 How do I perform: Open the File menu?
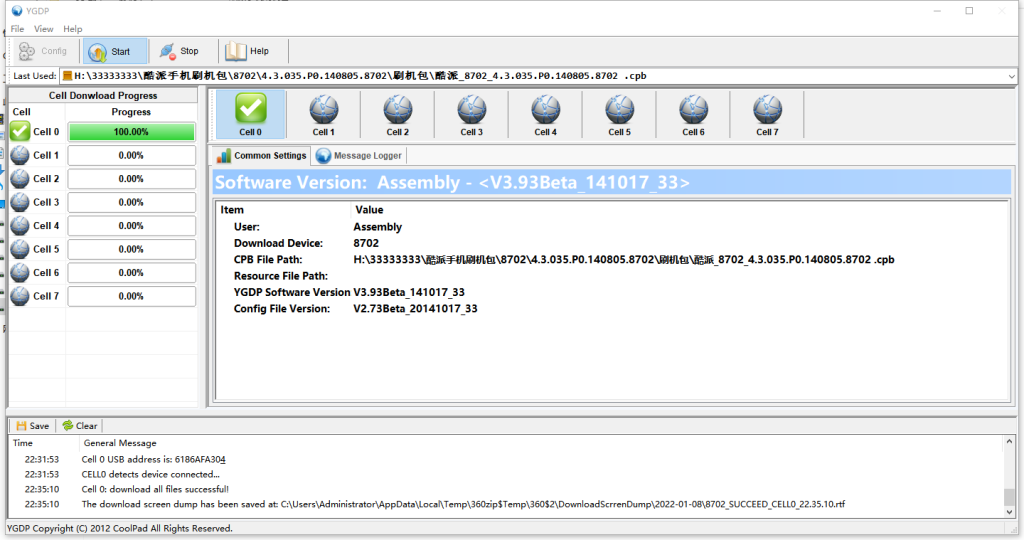coord(17,29)
